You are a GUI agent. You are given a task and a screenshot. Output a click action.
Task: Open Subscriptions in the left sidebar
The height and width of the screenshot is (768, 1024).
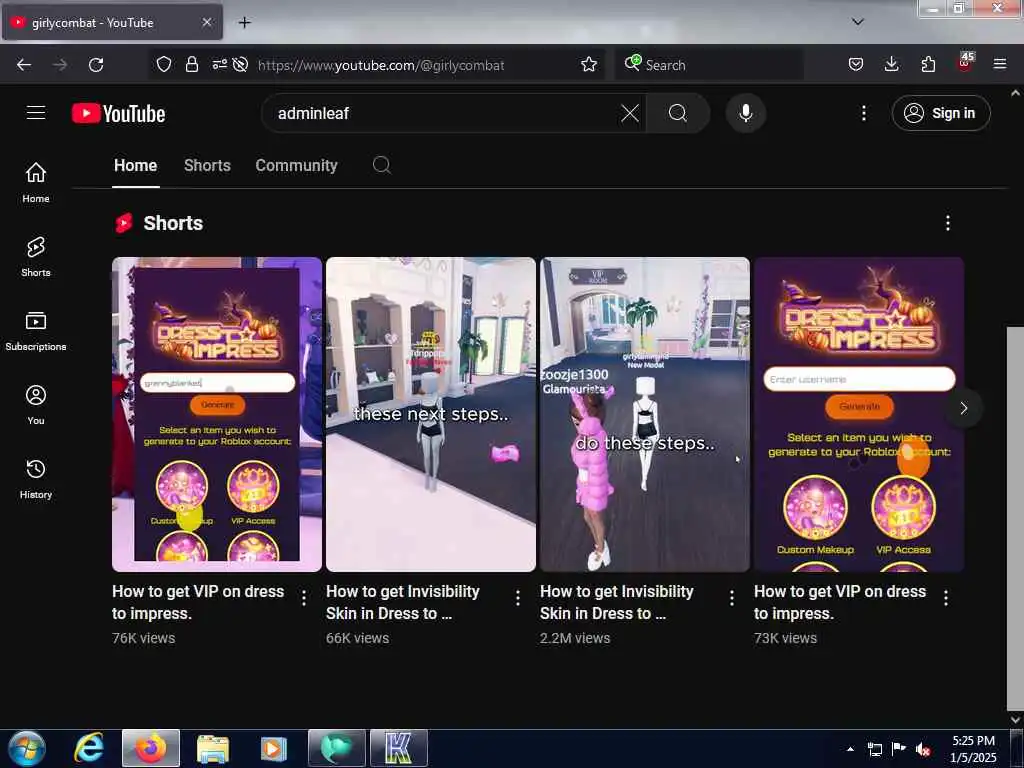click(36, 331)
